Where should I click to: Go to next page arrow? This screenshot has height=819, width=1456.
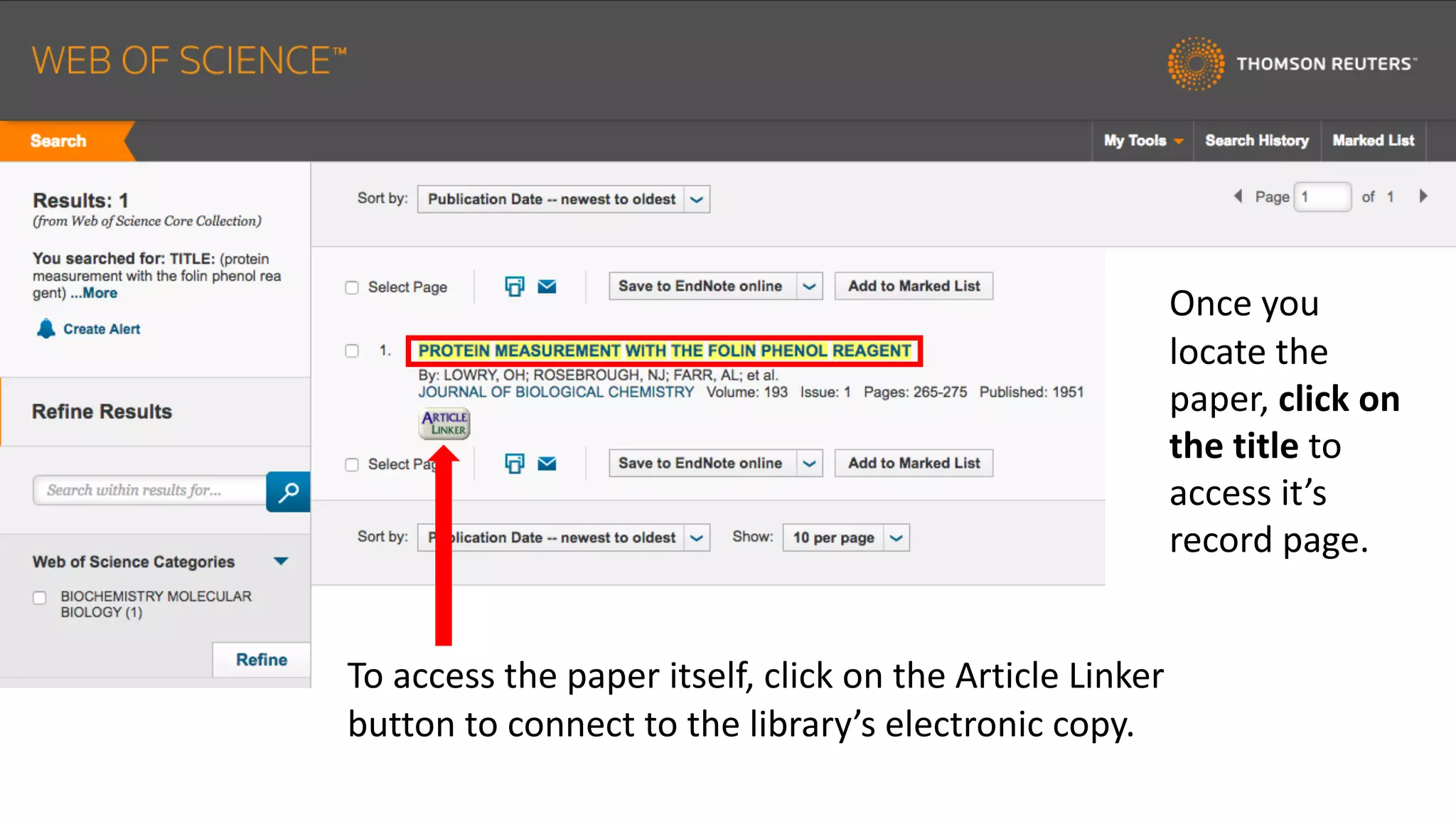coord(1423,196)
